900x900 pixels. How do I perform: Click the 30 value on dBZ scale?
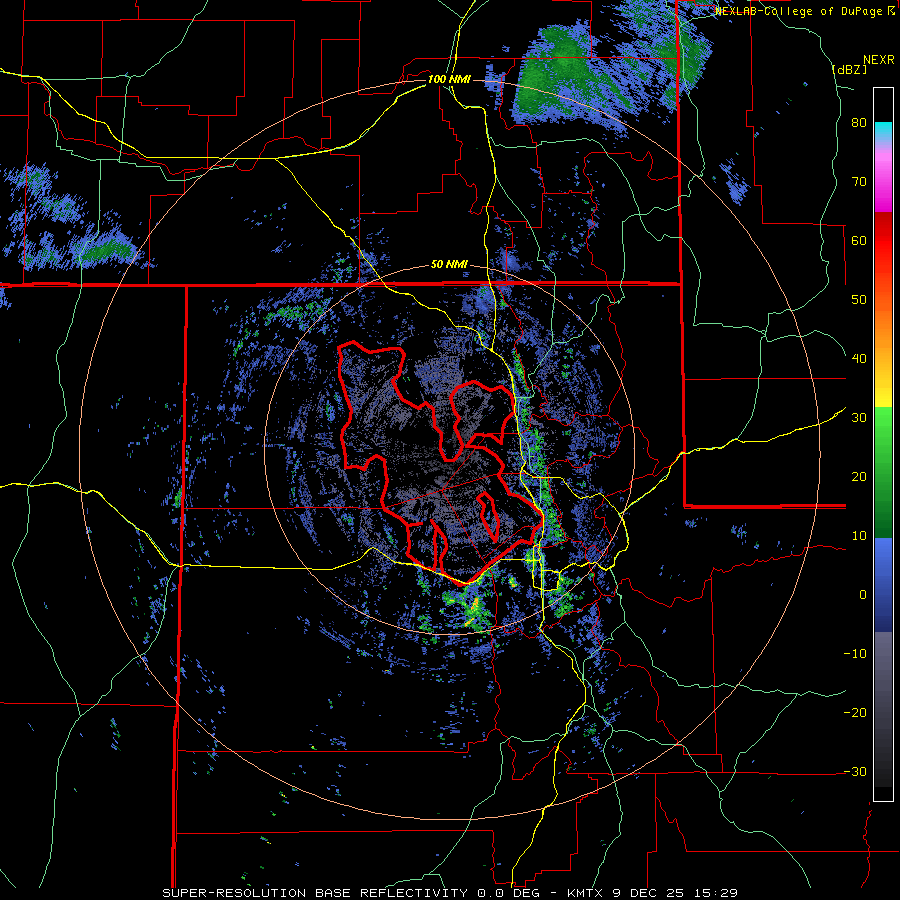859,418
